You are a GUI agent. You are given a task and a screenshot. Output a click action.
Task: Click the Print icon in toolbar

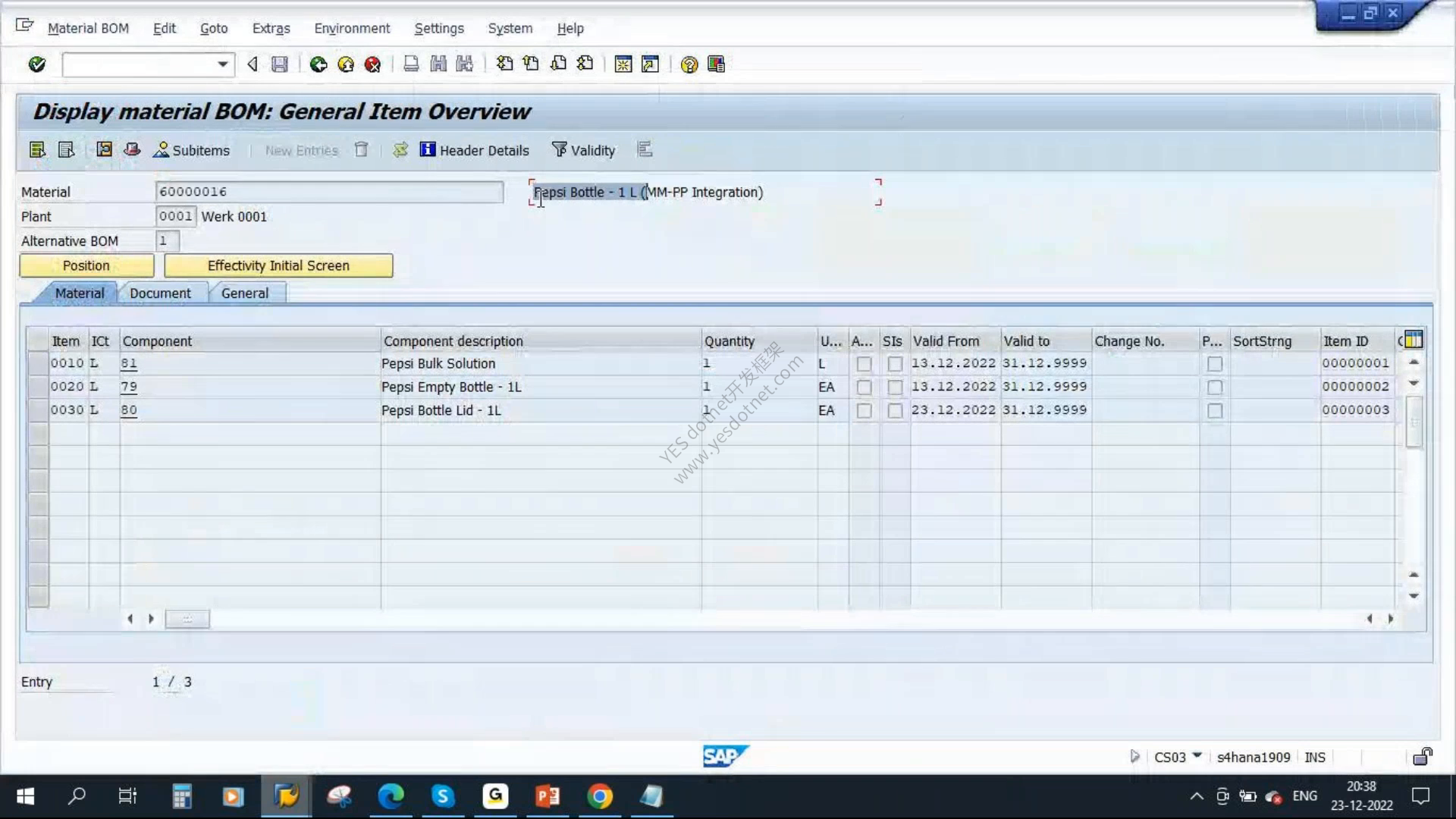[411, 64]
